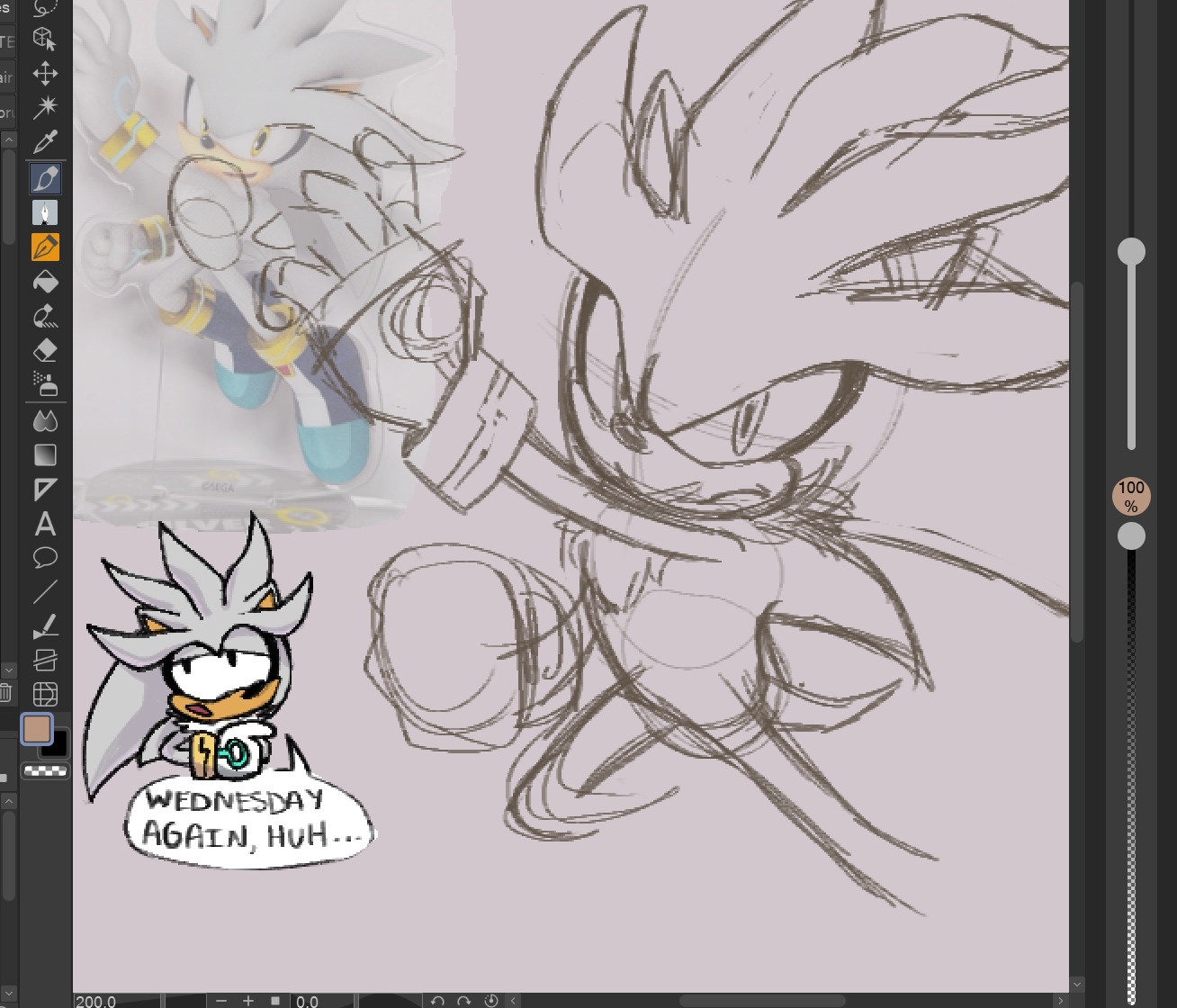
Task: Activate the Operation object cube tool
Action: click(45, 39)
